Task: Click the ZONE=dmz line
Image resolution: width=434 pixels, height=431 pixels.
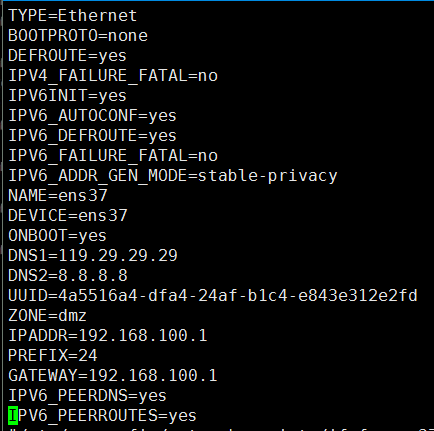Action: pos(47,316)
